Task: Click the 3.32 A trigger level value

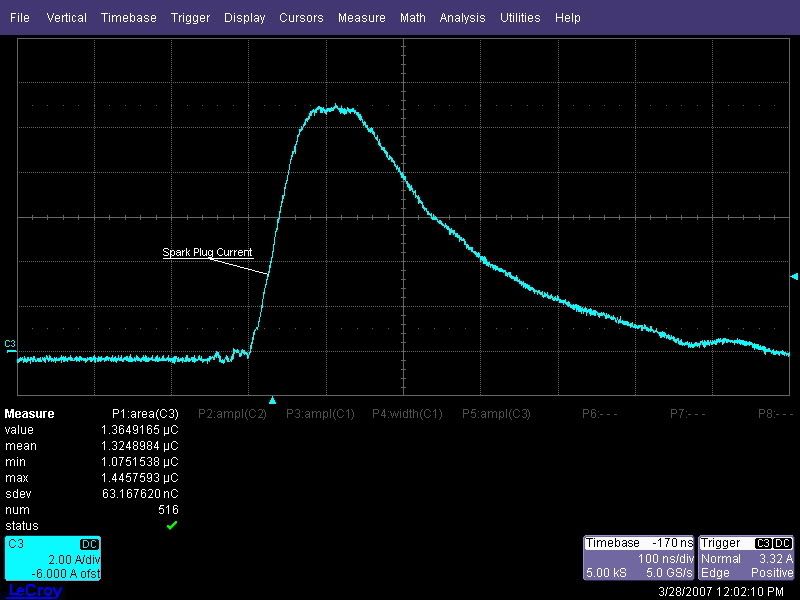Action: click(x=776, y=559)
